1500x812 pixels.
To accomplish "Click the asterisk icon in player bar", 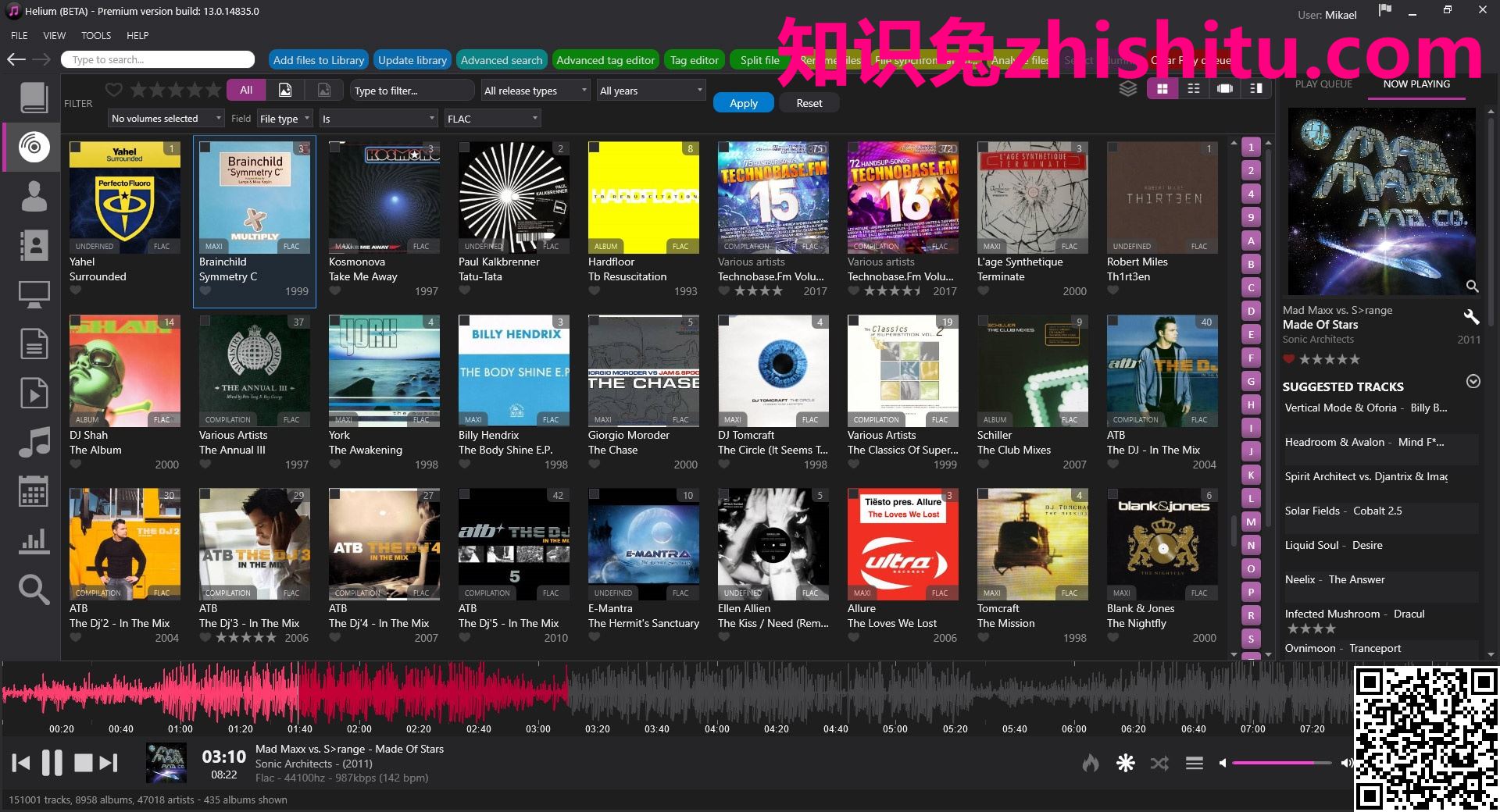I will (x=1125, y=763).
